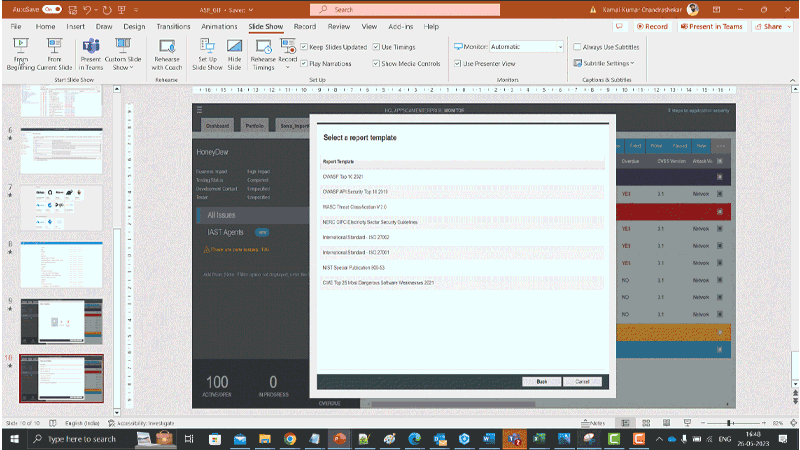The image size is (800, 450).
Task: Expand the Custom Slide Show dropdown
Action: coord(122,54)
